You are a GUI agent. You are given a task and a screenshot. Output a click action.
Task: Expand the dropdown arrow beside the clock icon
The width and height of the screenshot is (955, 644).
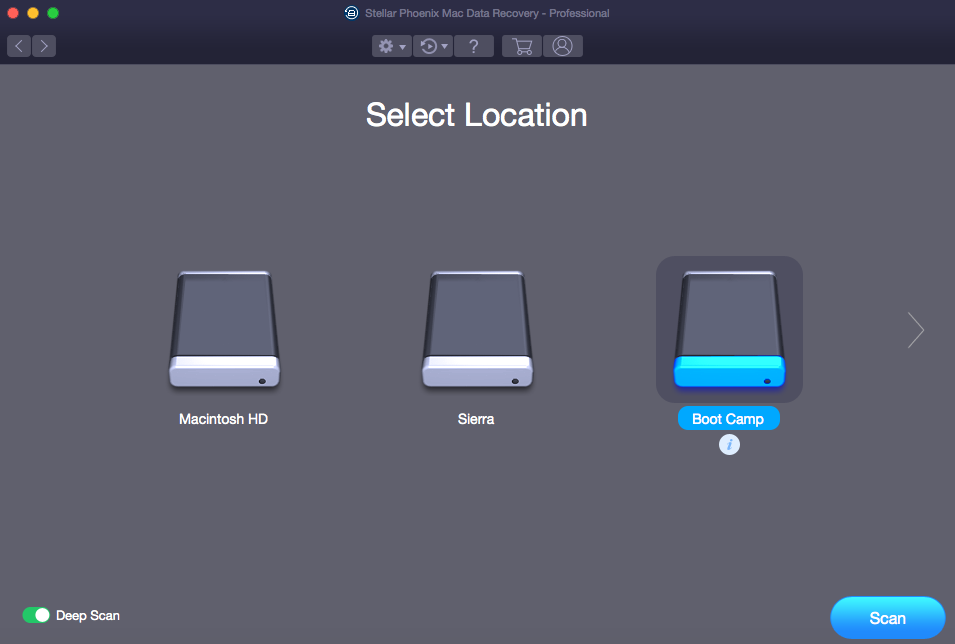point(444,47)
